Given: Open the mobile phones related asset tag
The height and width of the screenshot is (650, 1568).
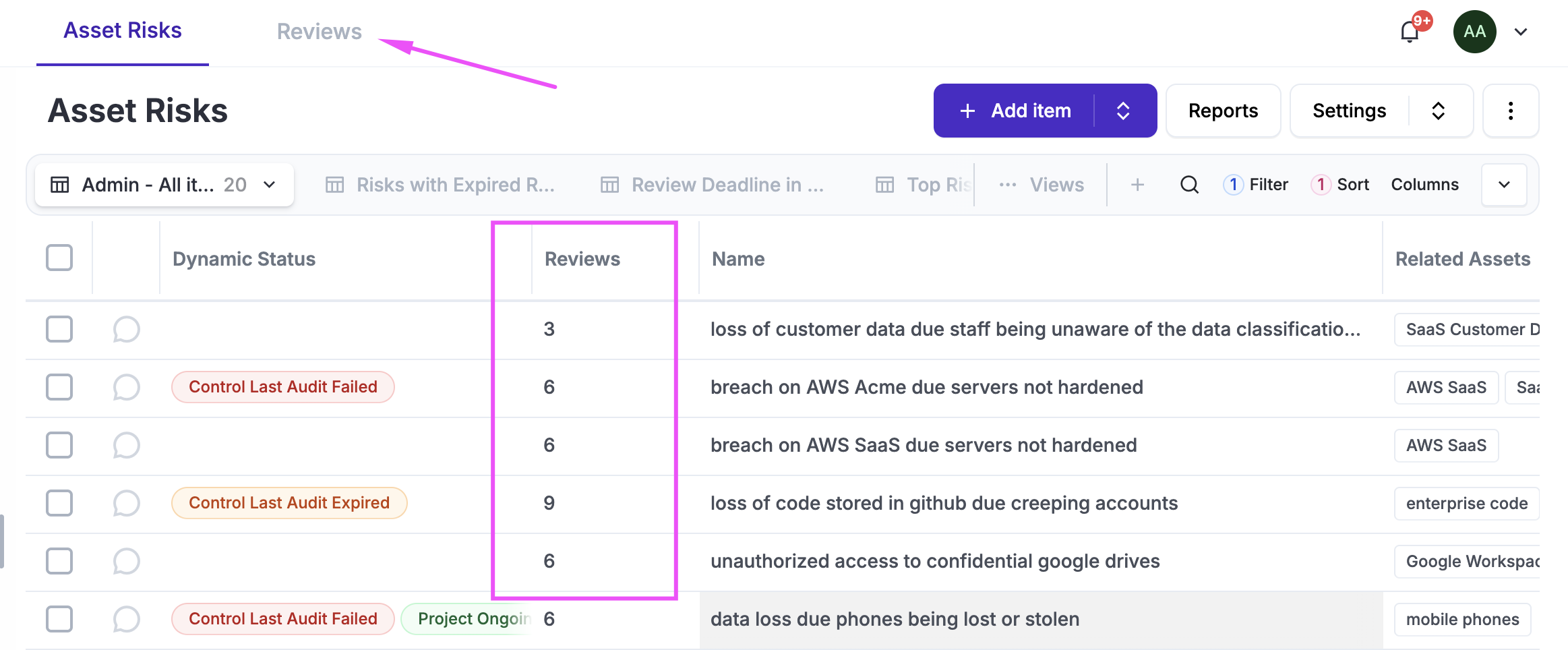Looking at the screenshot, I should click(1462, 619).
